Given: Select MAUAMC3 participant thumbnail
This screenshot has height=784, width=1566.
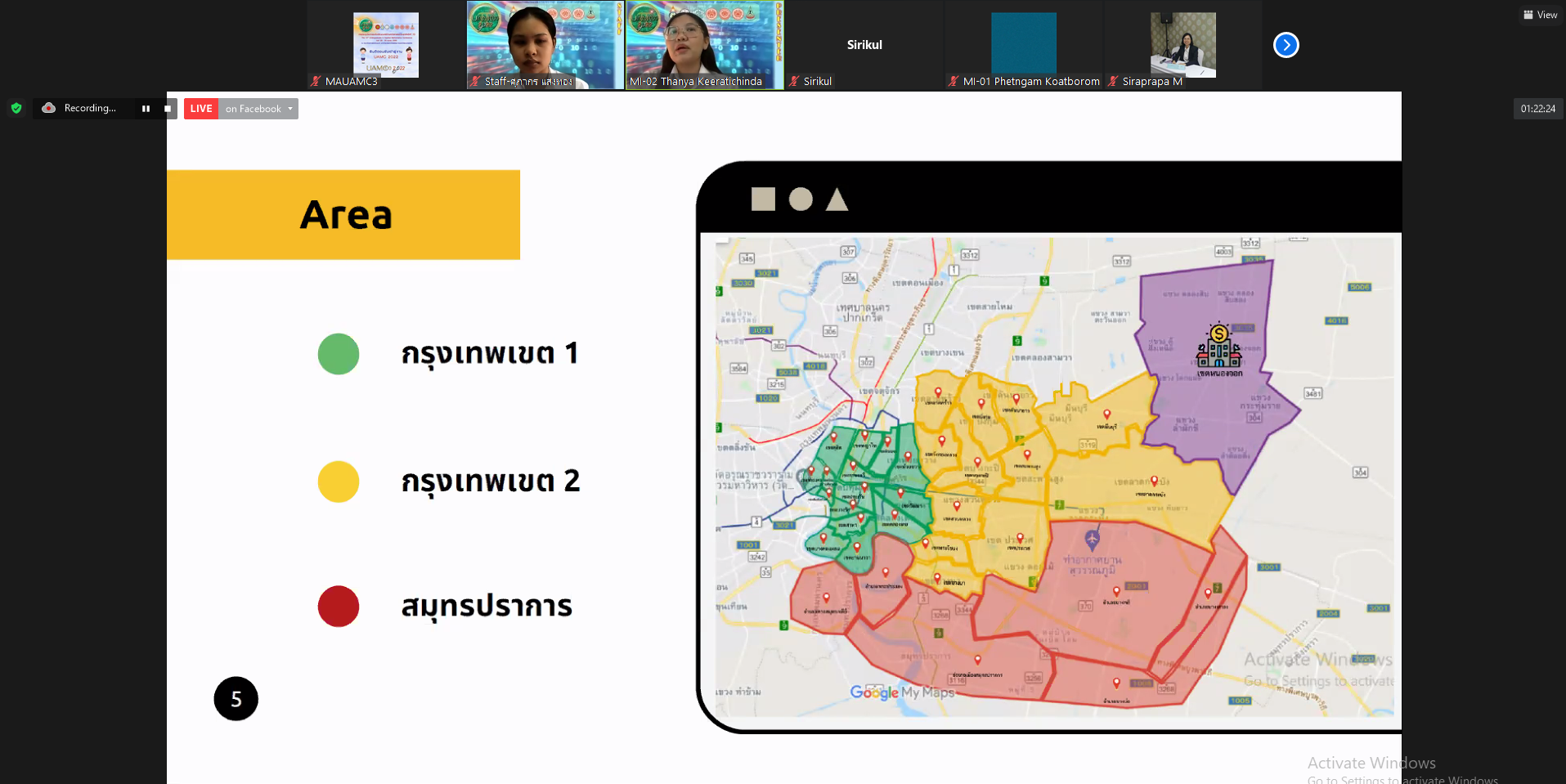Looking at the screenshot, I should tap(386, 45).
